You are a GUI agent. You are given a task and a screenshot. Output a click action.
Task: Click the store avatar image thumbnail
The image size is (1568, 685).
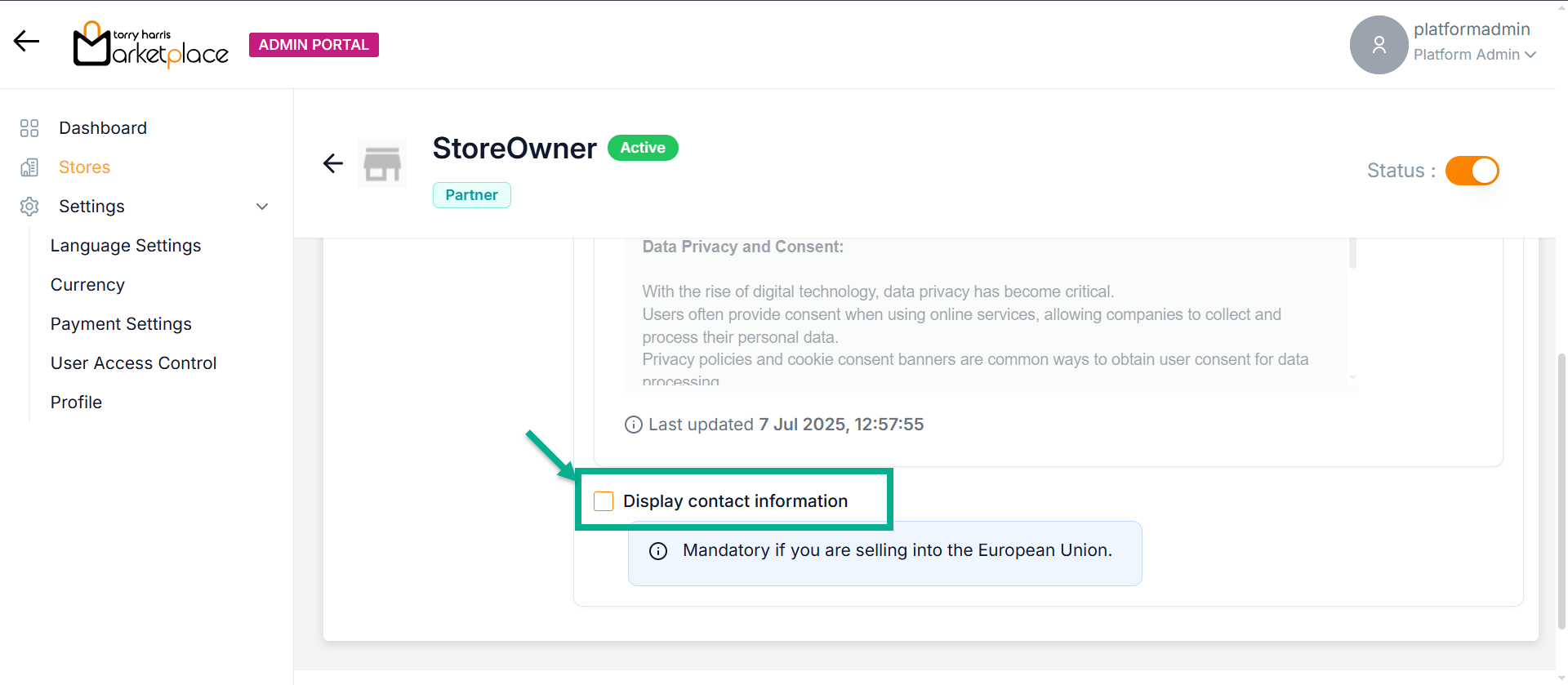coord(382,164)
